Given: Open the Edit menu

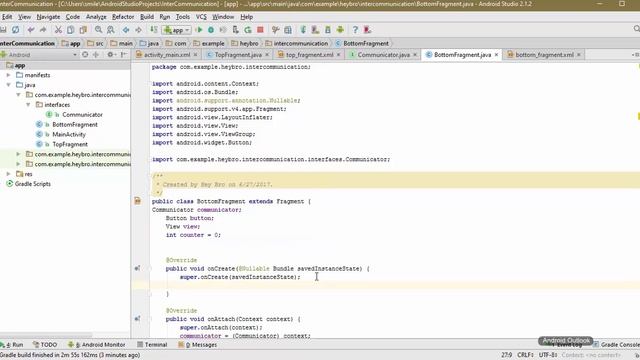Looking at the screenshot, I should click(7, 17).
